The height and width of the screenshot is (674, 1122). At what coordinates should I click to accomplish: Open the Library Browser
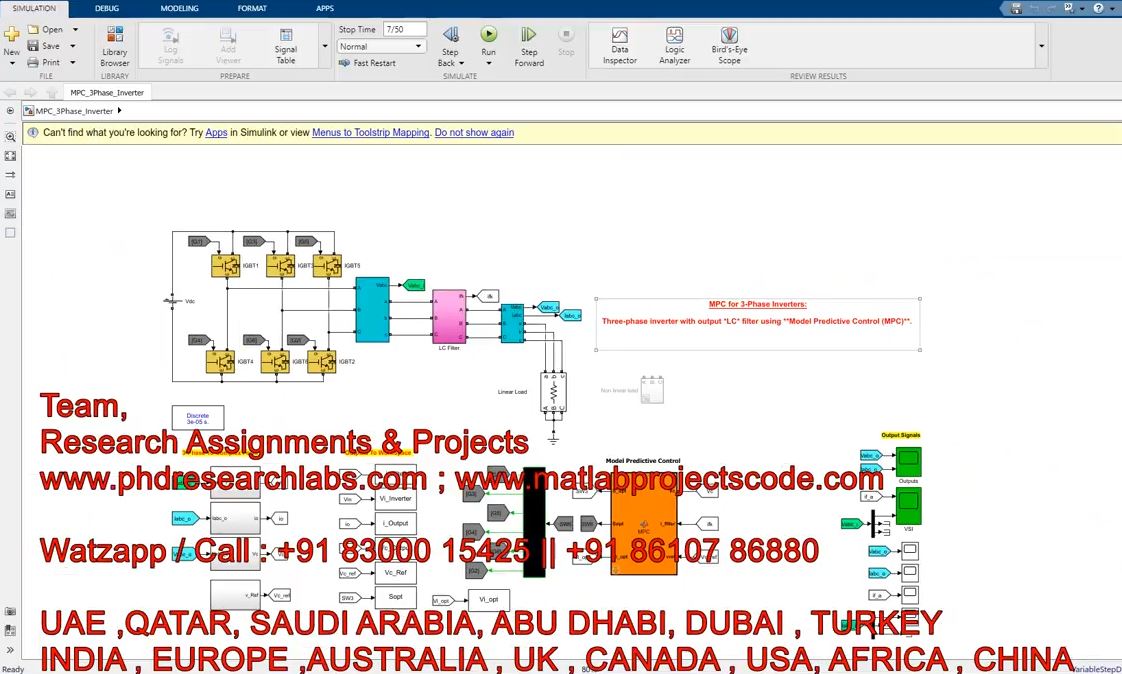115,46
